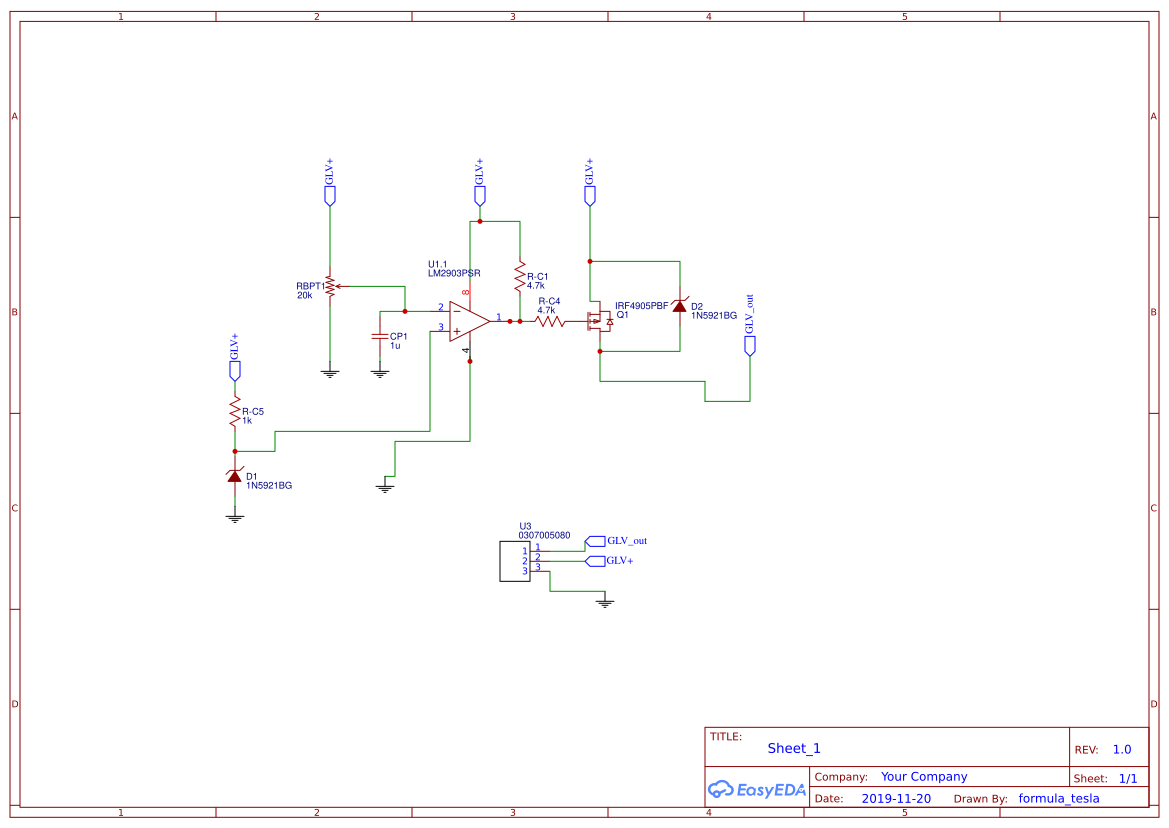This screenshot has width=1169, height=828.
Task: Select Zener diode D2 near GLV_out
Action: (679, 306)
